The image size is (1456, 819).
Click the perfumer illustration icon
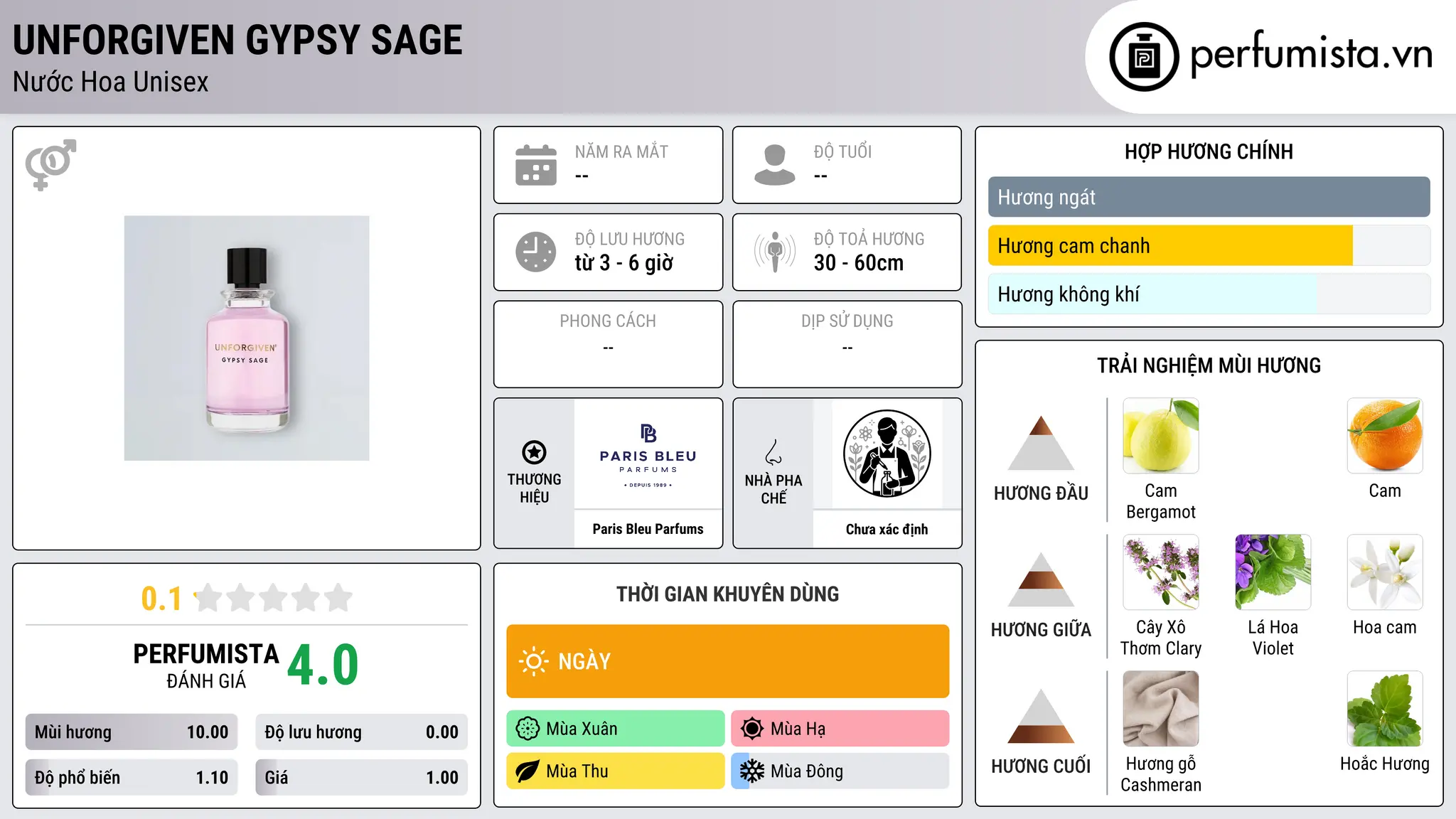887,454
